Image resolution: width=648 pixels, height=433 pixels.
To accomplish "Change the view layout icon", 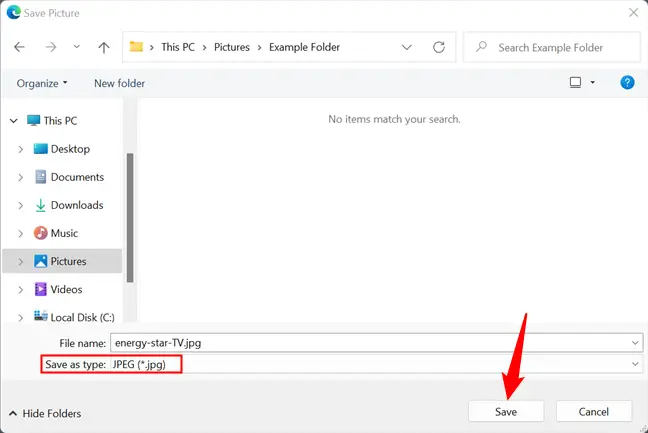I will coord(575,83).
